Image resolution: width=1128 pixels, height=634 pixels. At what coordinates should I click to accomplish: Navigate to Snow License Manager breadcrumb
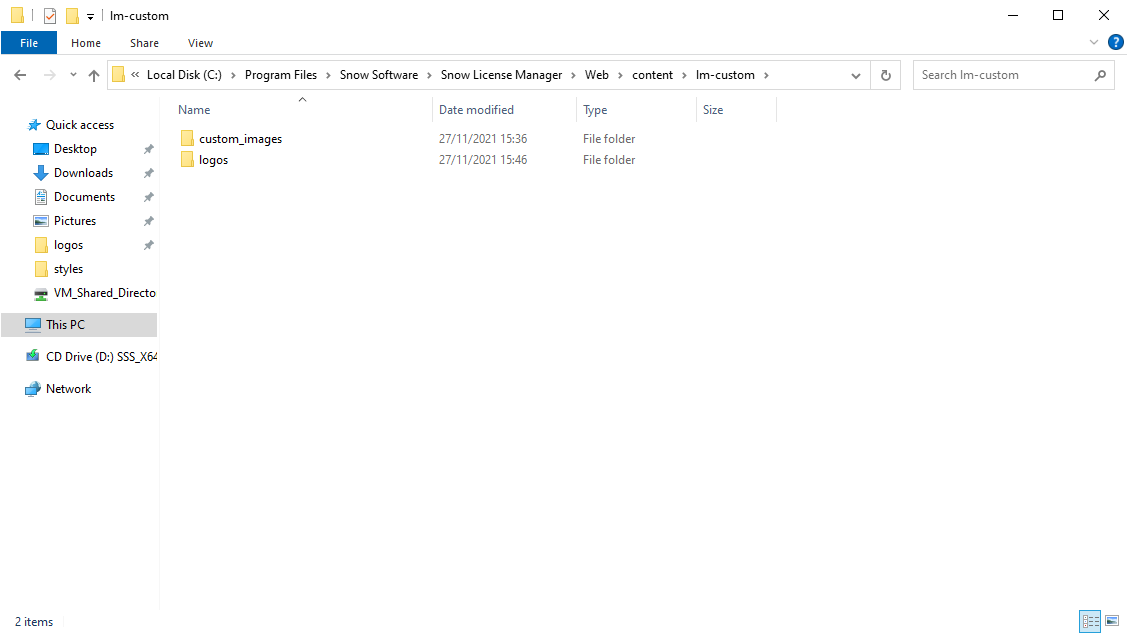tap(501, 75)
